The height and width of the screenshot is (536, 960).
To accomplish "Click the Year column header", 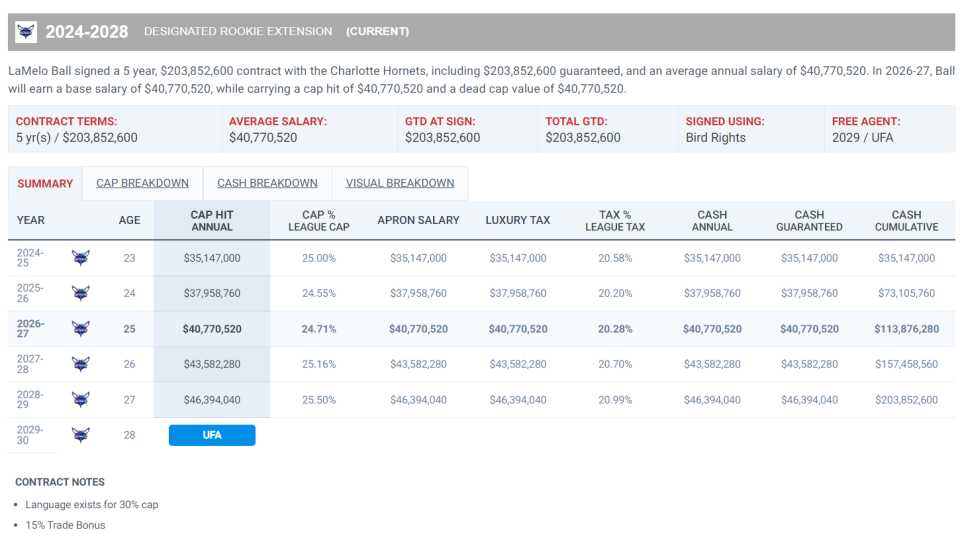I will [x=31, y=220].
